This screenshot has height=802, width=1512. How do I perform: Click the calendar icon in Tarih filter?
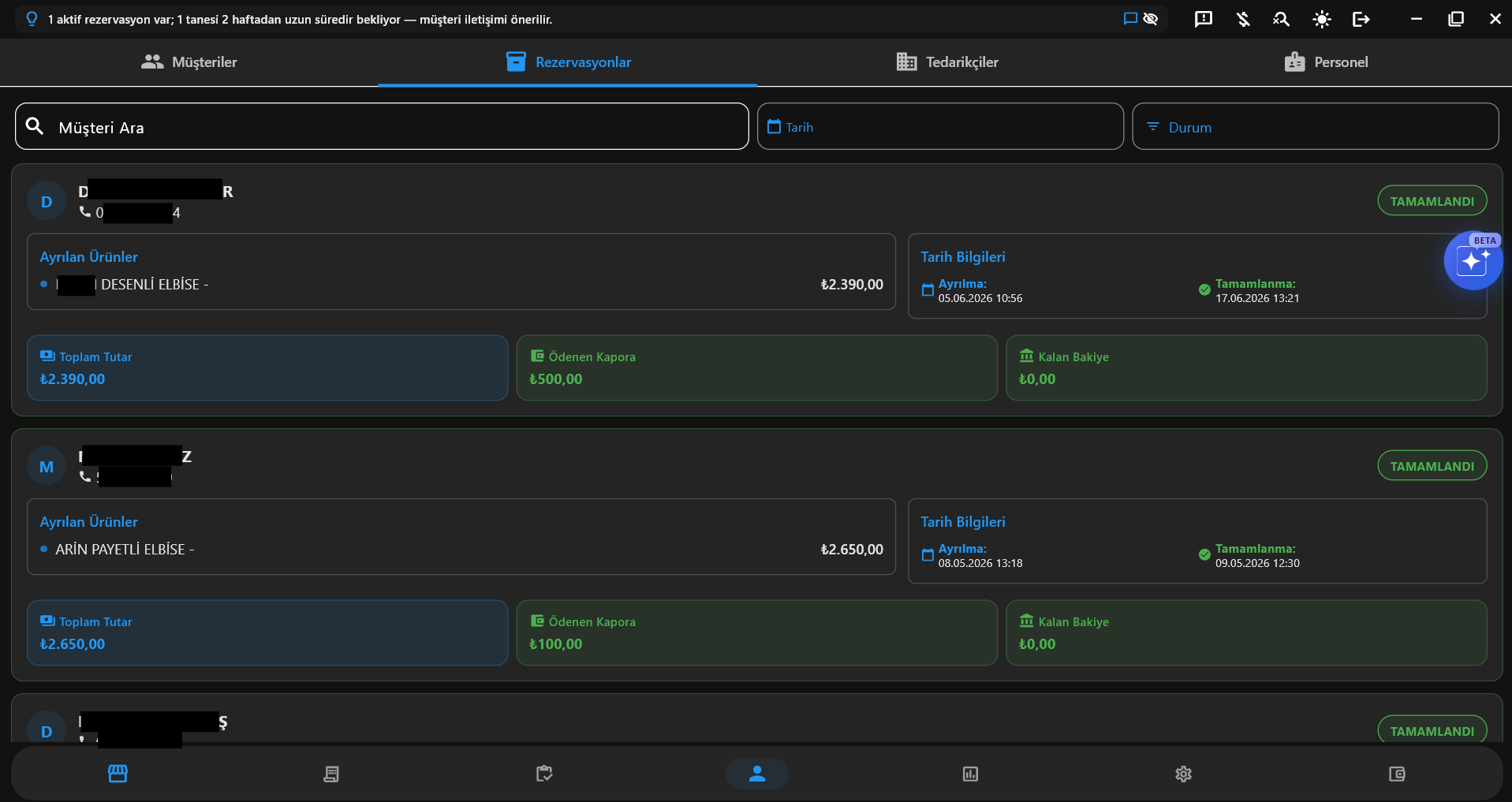point(774,126)
